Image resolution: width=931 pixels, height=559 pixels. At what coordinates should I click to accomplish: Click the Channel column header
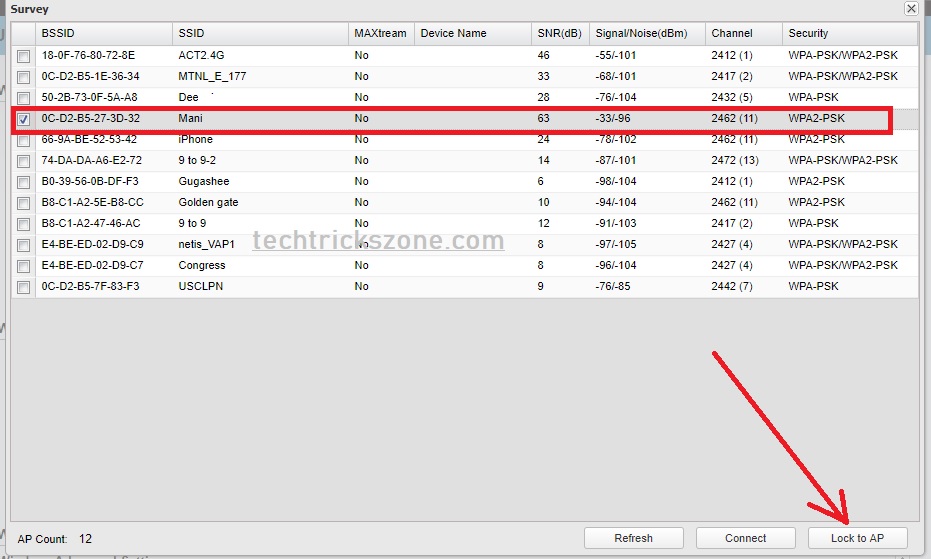[741, 33]
